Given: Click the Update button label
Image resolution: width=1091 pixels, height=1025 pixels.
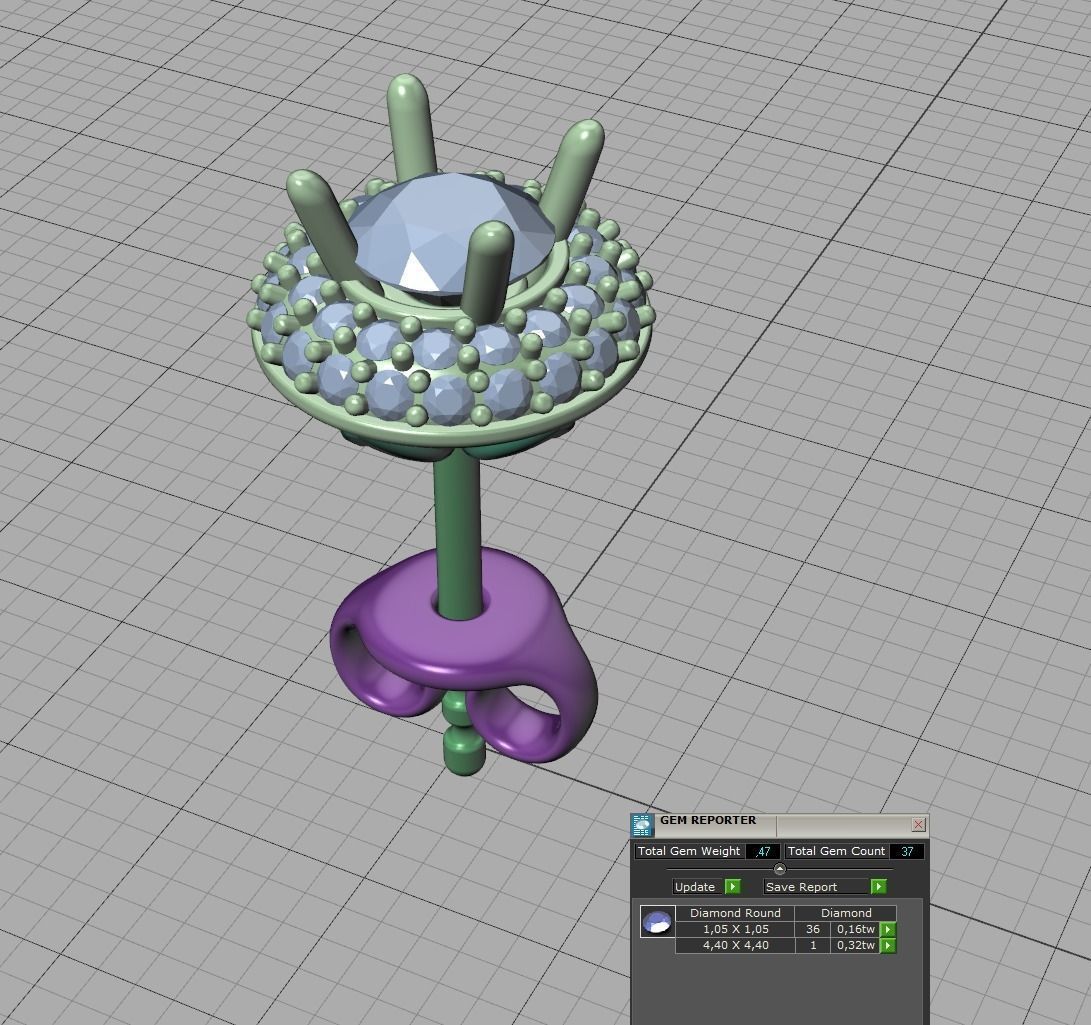Looking at the screenshot, I should [695, 887].
